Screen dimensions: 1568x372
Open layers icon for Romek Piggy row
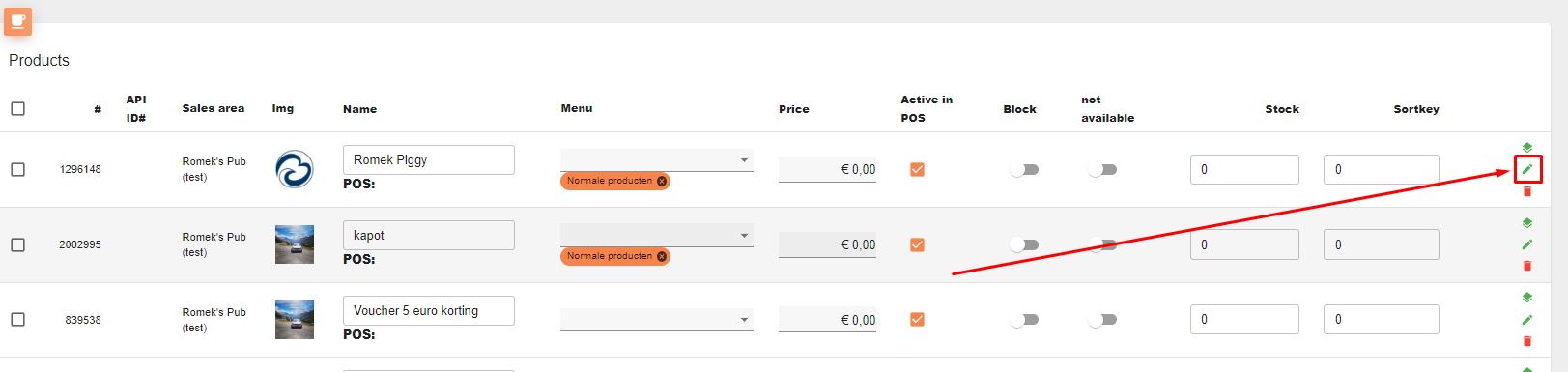click(x=1527, y=148)
